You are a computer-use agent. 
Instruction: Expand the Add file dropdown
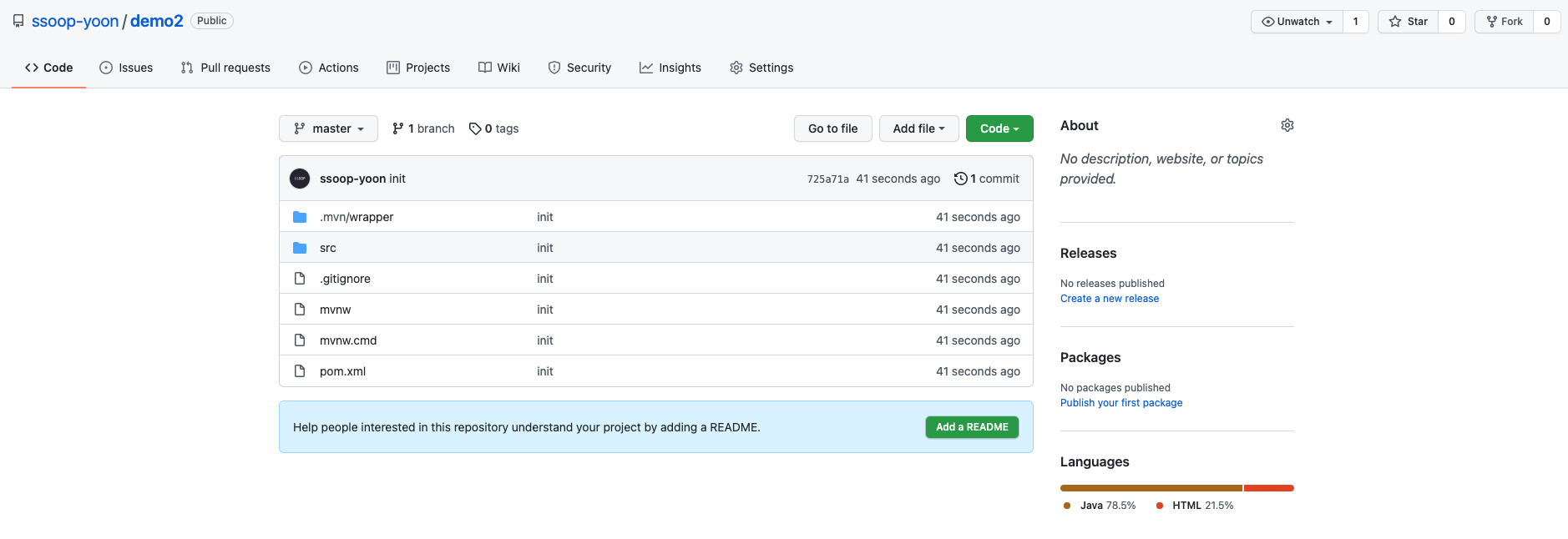click(918, 128)
